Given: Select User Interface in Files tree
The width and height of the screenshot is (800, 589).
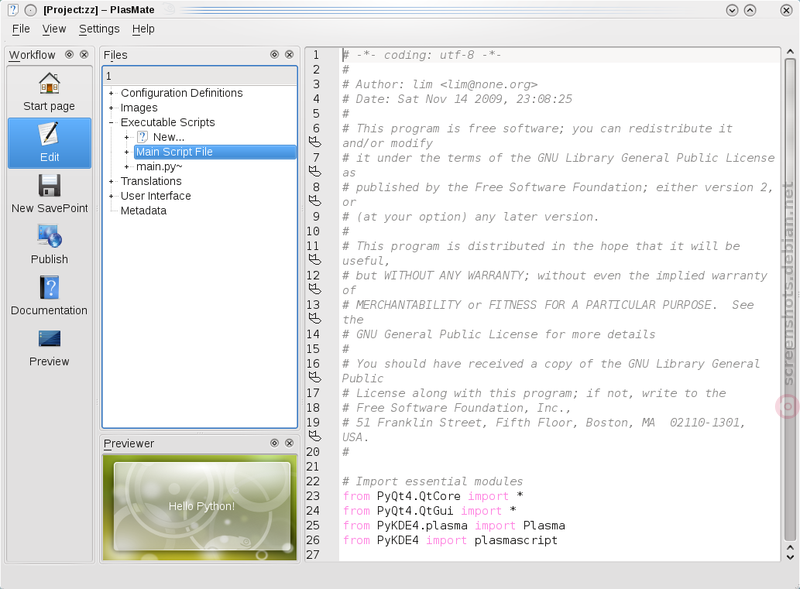Looking at the screenshot, I should pos(156,196).
